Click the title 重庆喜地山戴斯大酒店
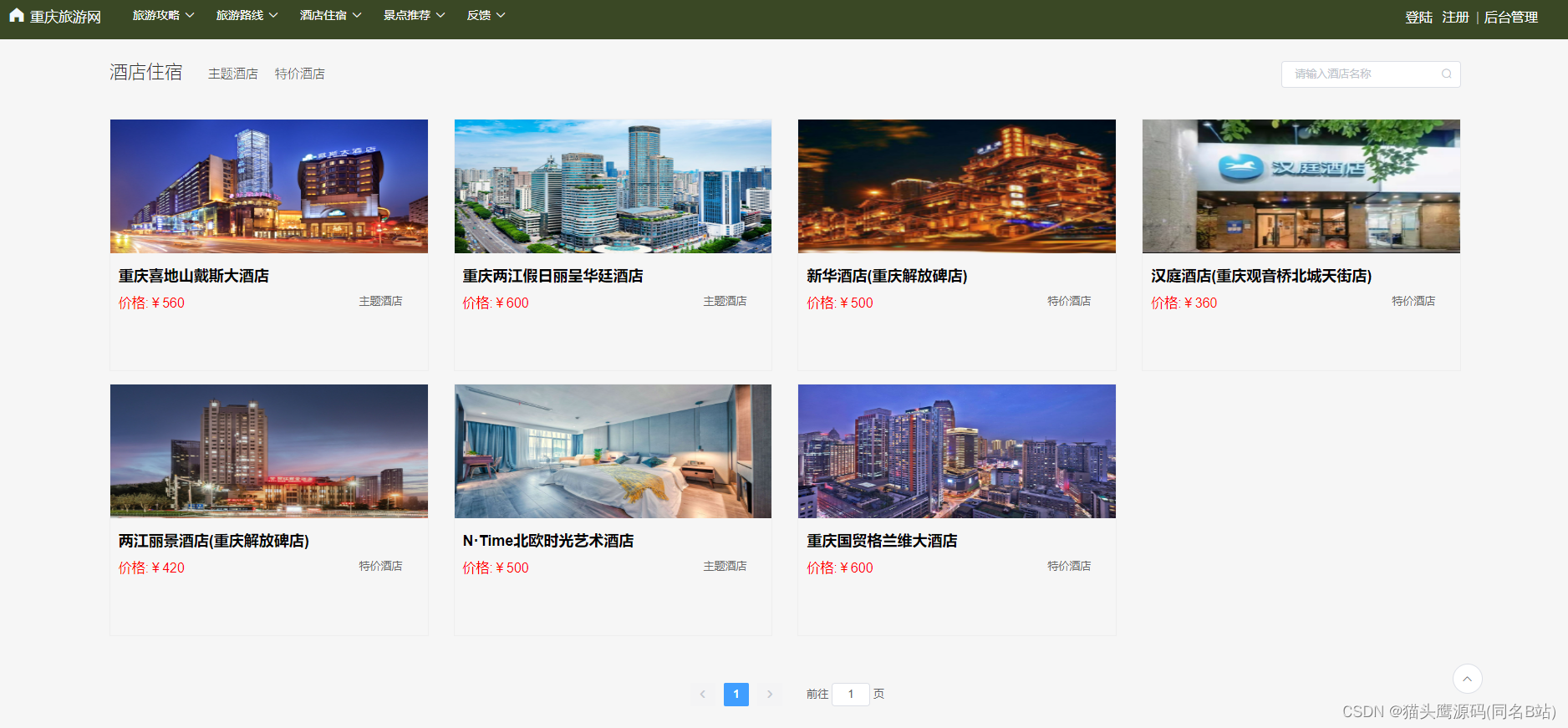Image resolution: width=1568 pixels, height=728 pixels. pyautogui.click(x=194, y=276)
